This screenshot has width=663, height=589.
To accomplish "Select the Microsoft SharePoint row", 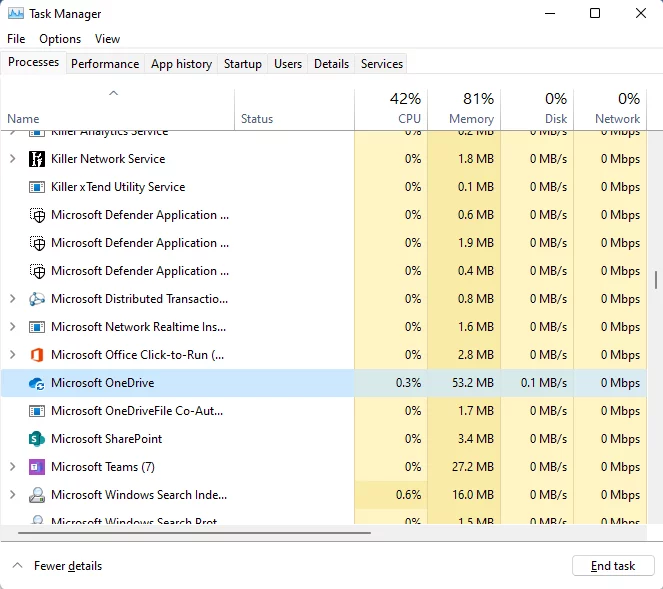I will point(324,439).
